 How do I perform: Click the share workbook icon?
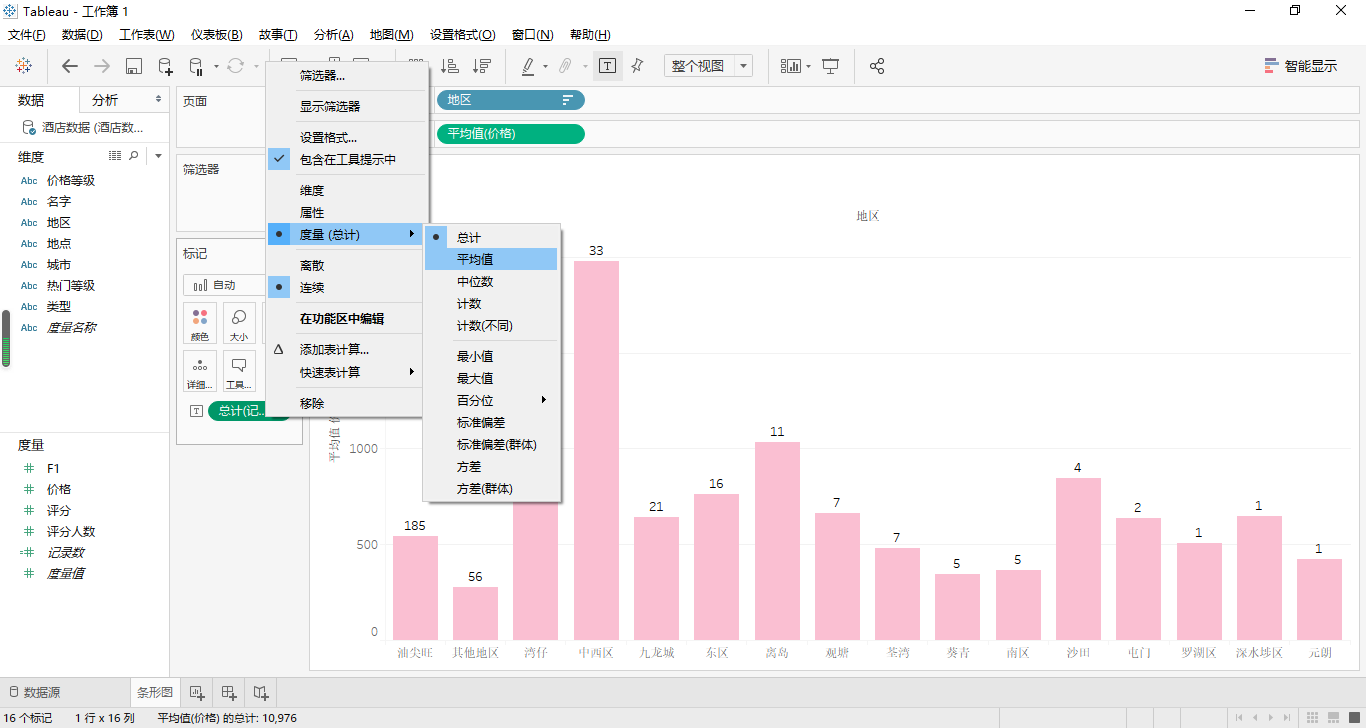tap(877, 66)
